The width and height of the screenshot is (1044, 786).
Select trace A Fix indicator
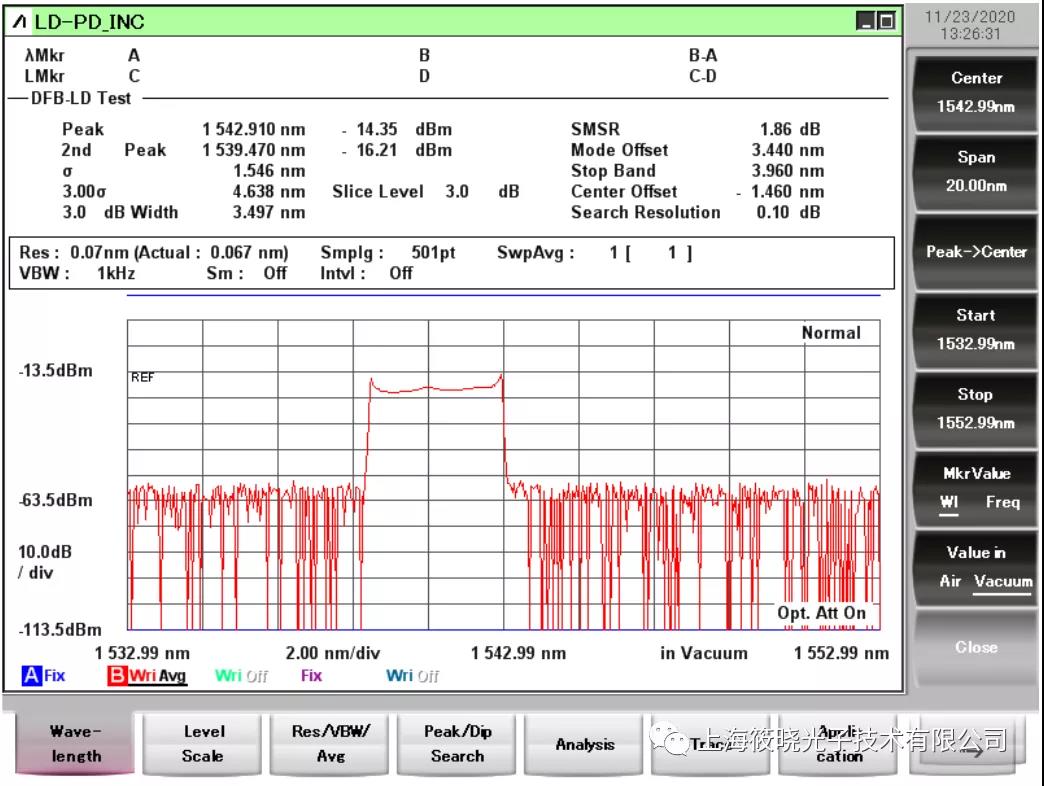coord(43,676)
